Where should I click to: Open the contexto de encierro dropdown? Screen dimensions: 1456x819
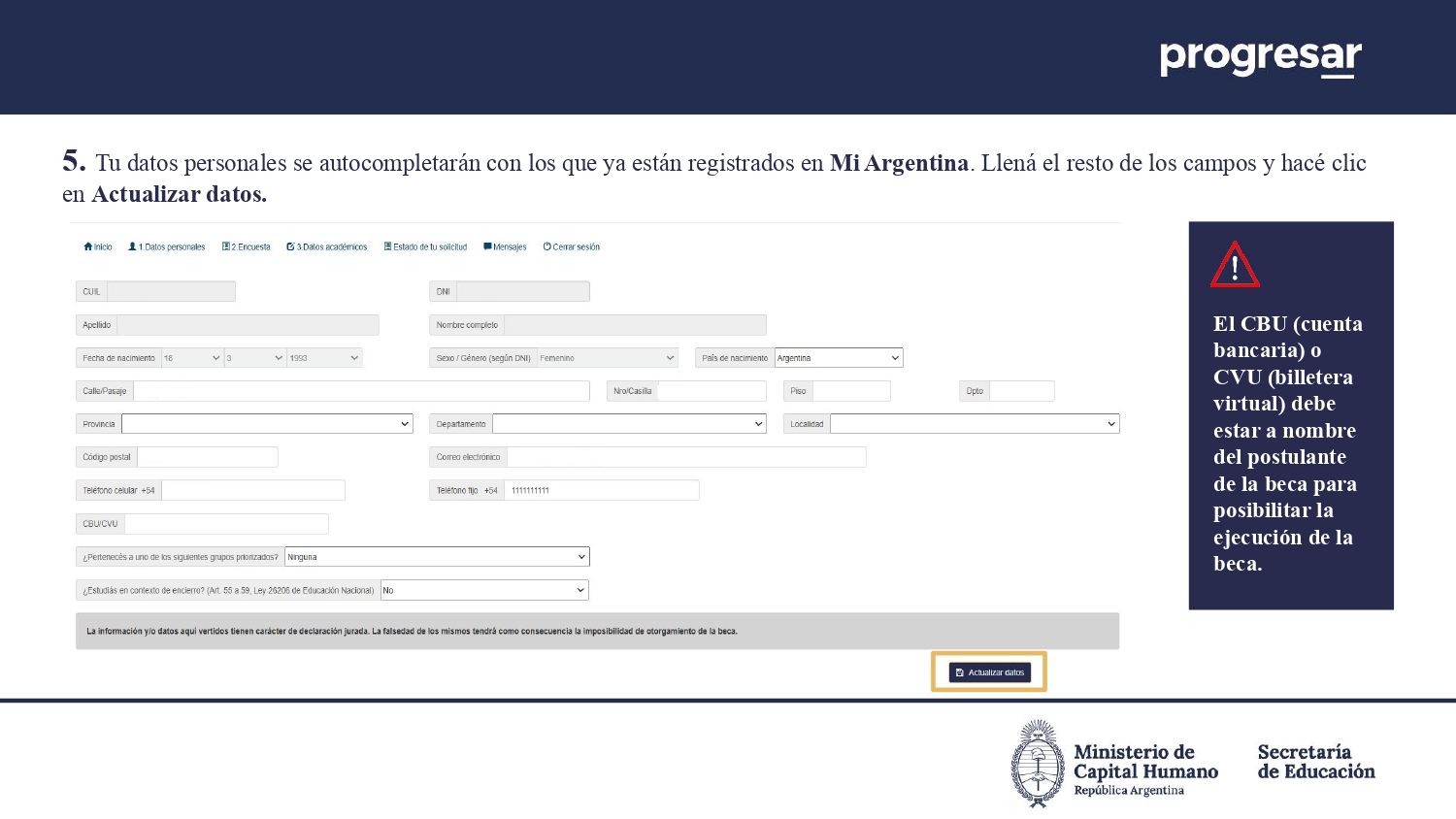coord(484,590)
